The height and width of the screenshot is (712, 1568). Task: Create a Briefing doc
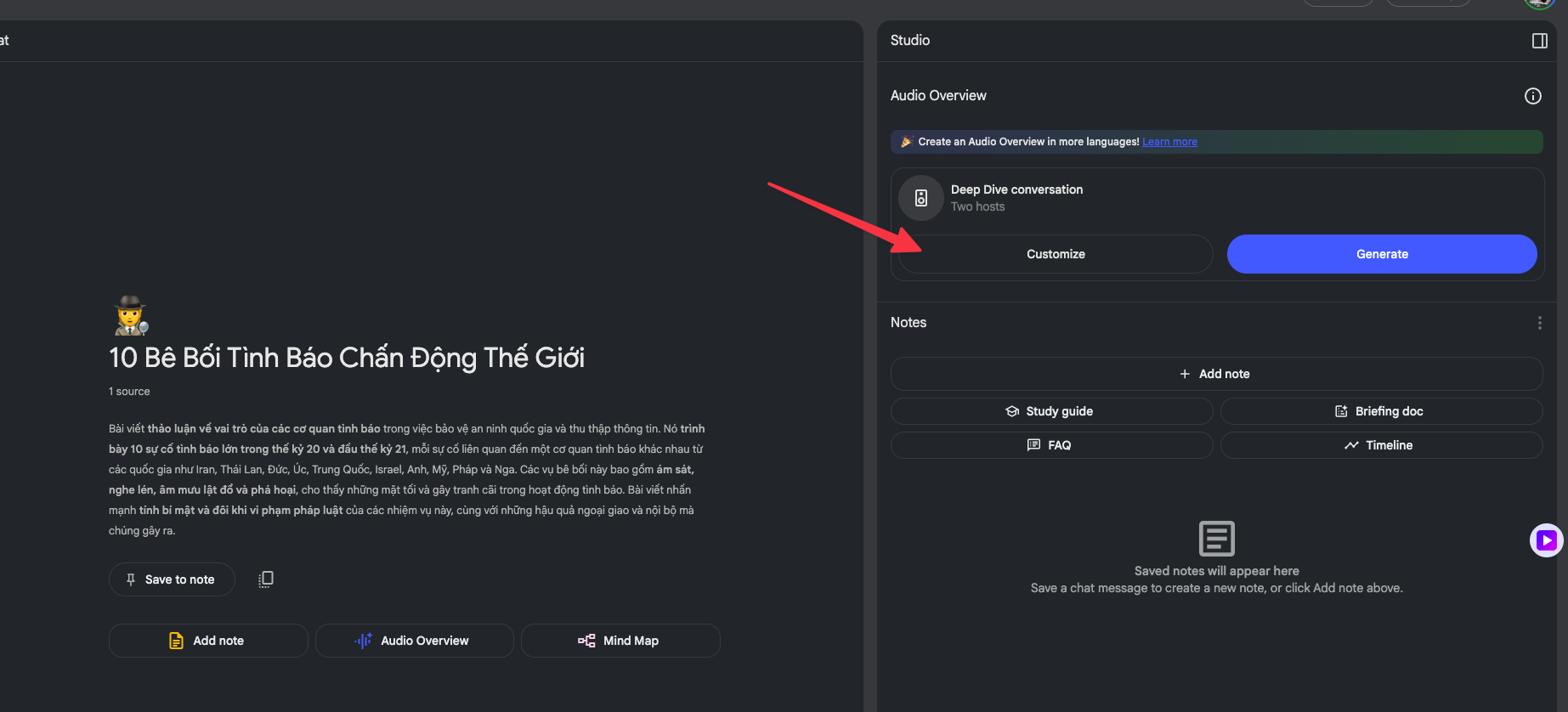(x=1380, y=411)
